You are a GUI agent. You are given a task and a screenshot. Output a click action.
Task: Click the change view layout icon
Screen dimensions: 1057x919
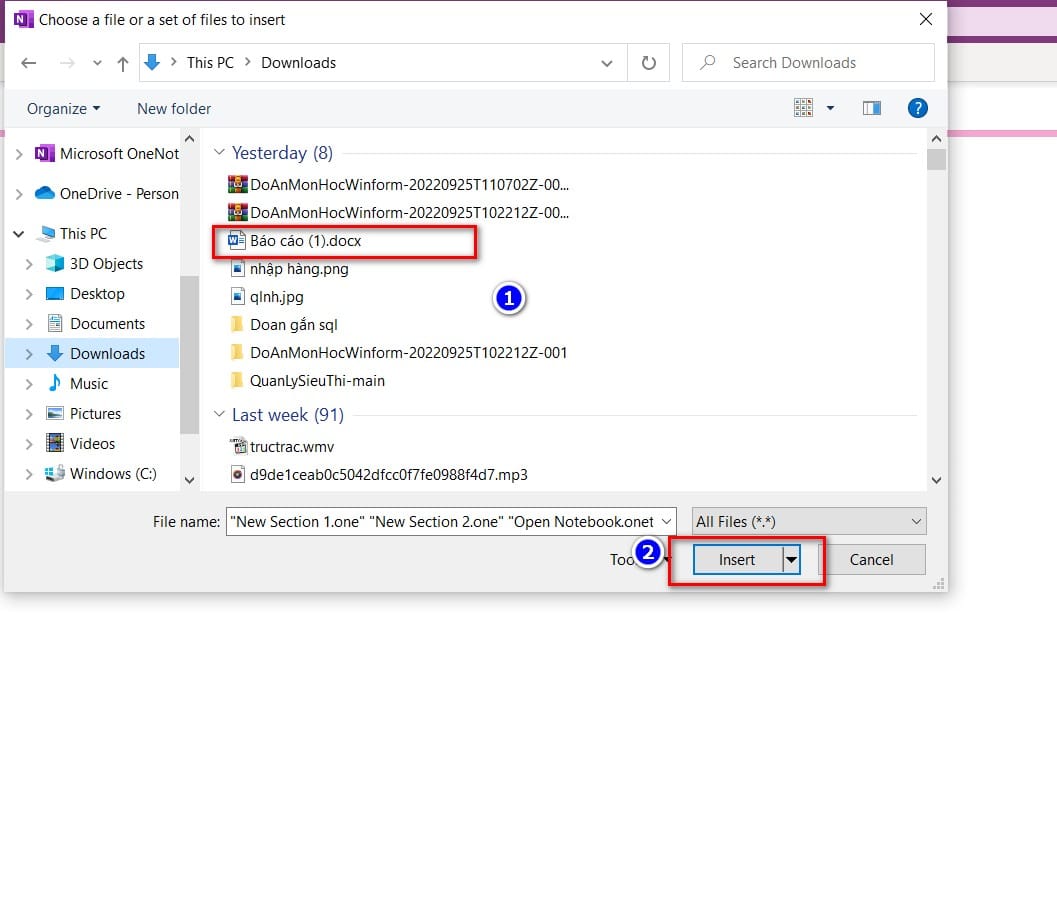803,108
